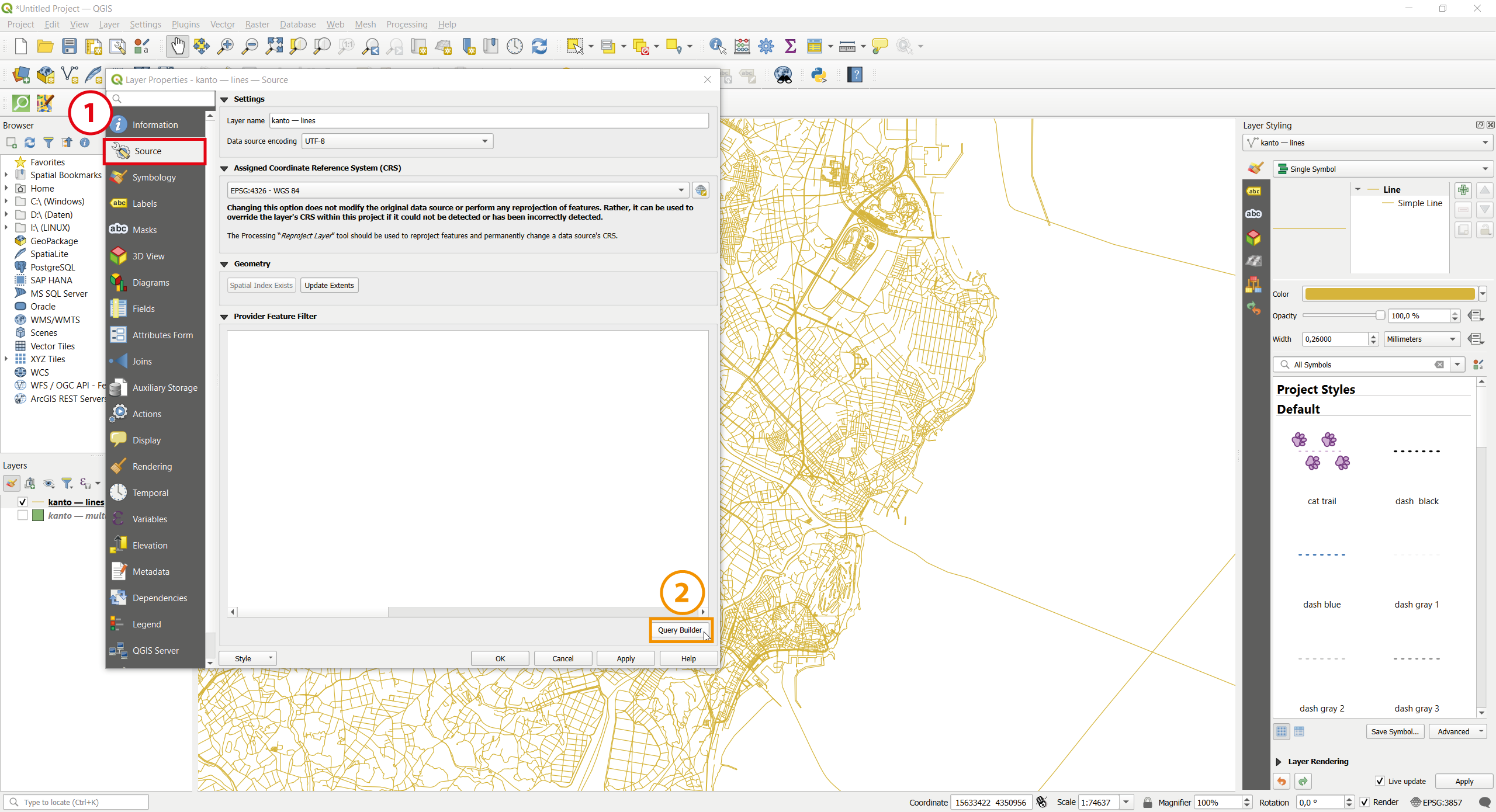Enable Live update in Layer Styling
Screen dimensions: 1496x812
click(1380, 781)
